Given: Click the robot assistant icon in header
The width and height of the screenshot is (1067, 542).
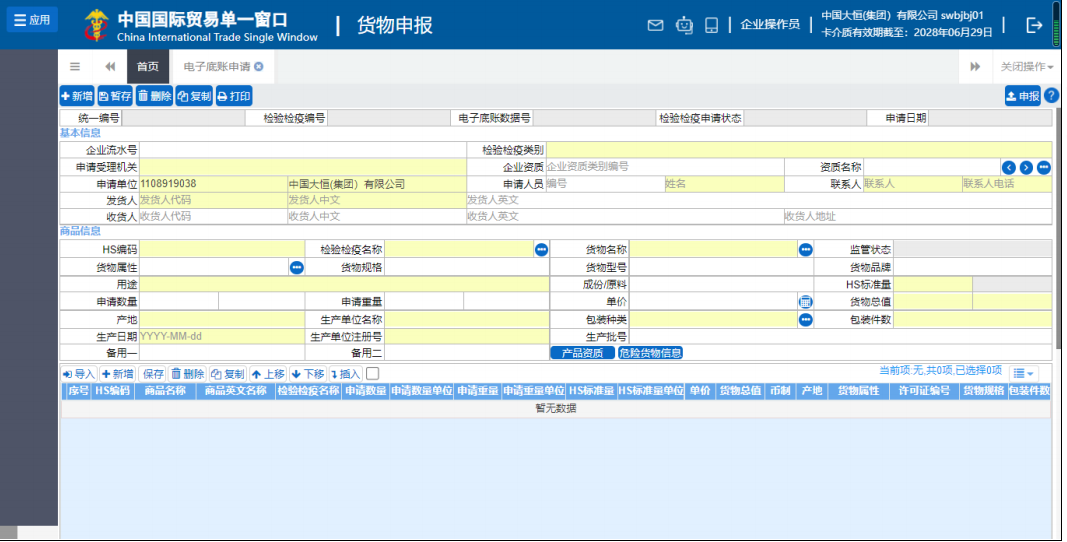Looking at the screenshot, I should point(684,25).
